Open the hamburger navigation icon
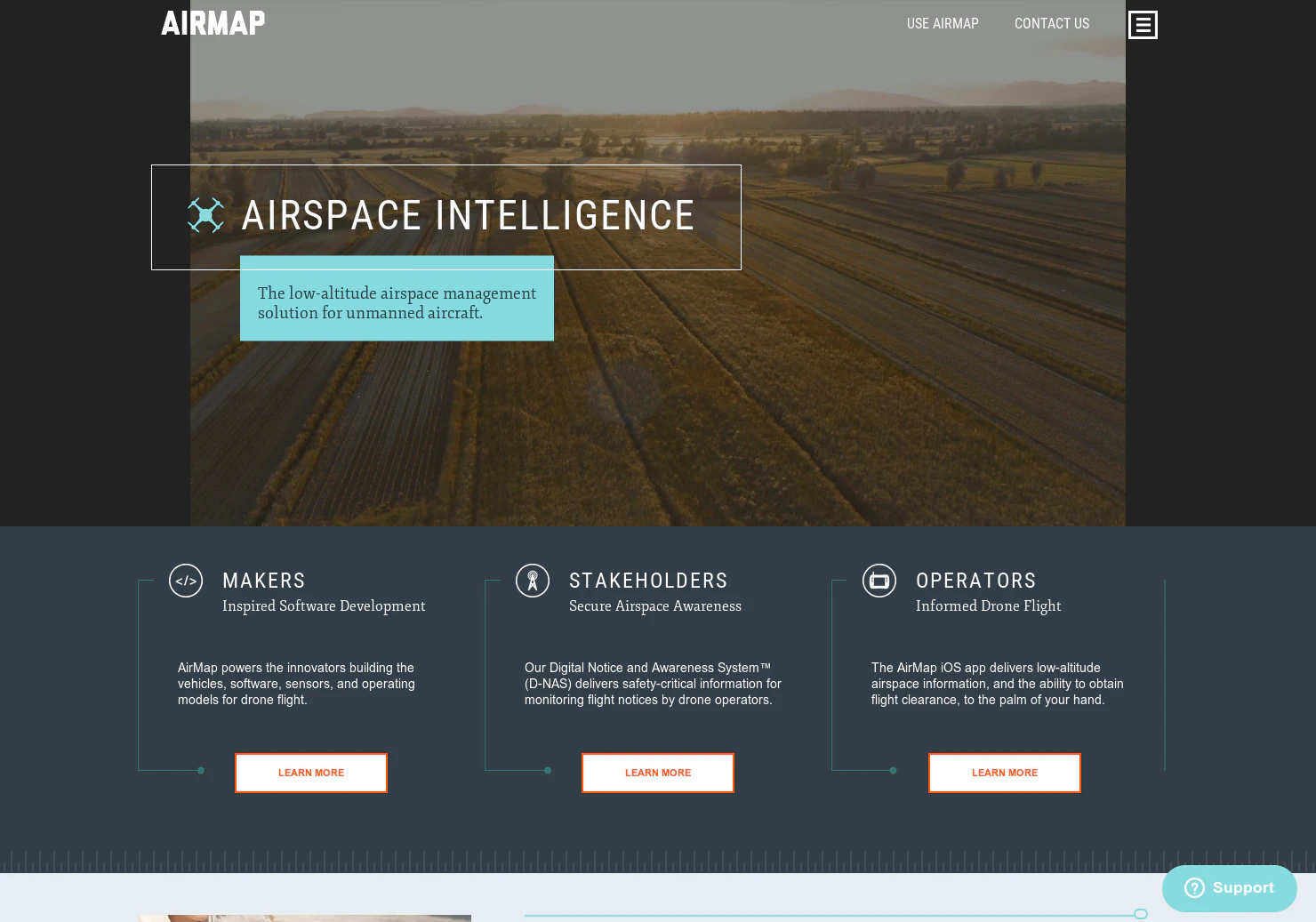Image resolution: width=1316 pixels, height=922 pixels. (1143, 24)
